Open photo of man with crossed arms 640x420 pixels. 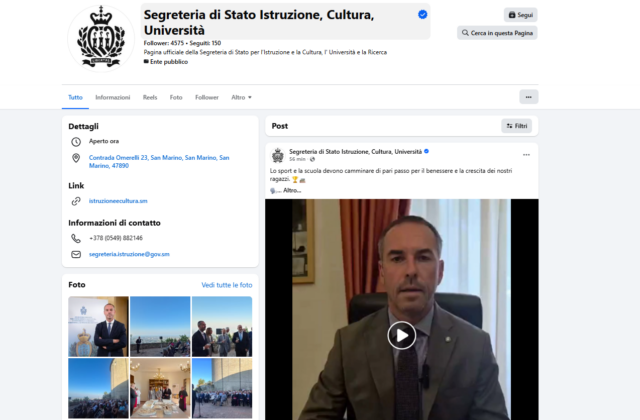(98, 327)
